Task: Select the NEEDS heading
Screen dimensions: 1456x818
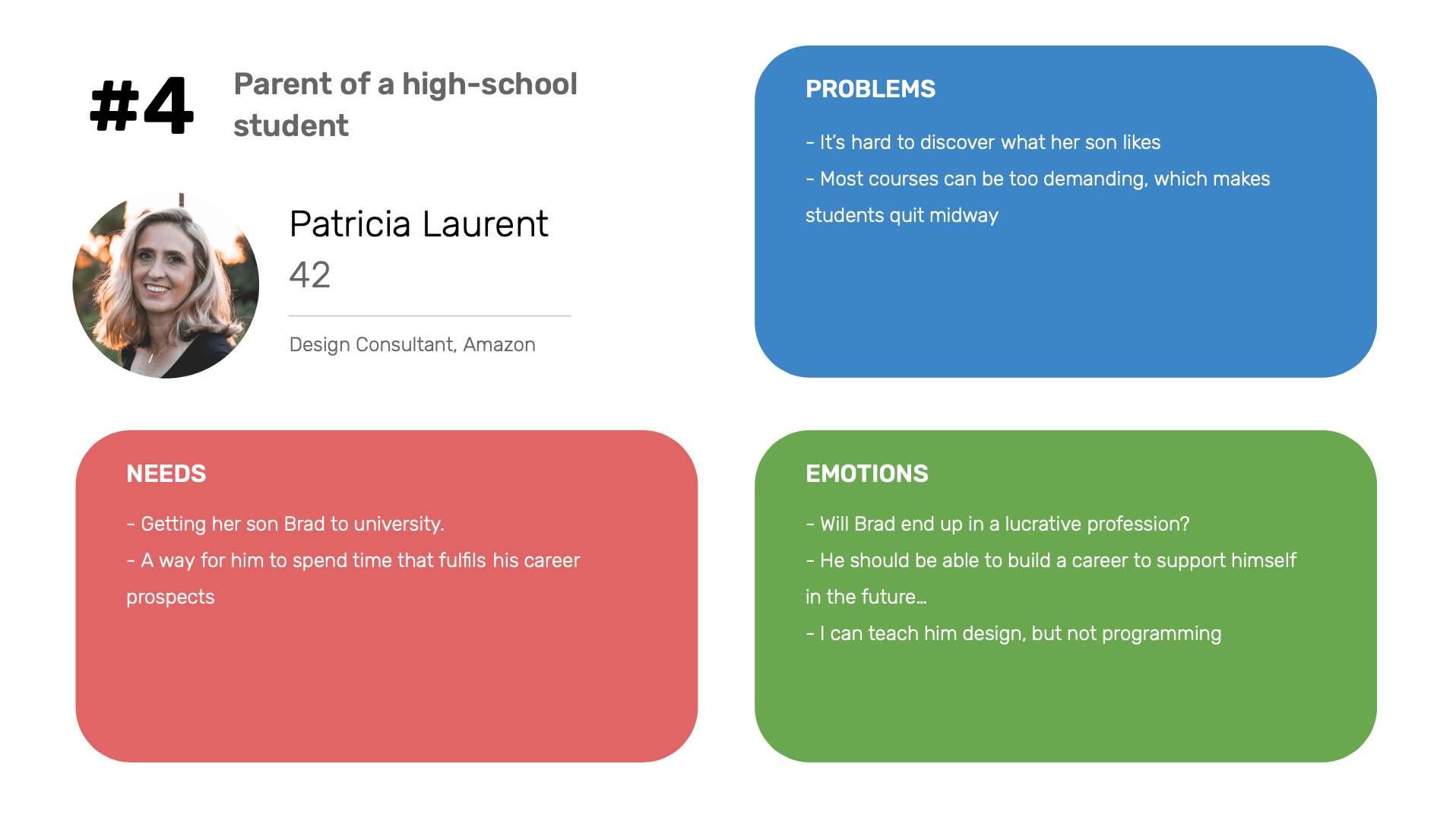Action: (x=166, y=474)
